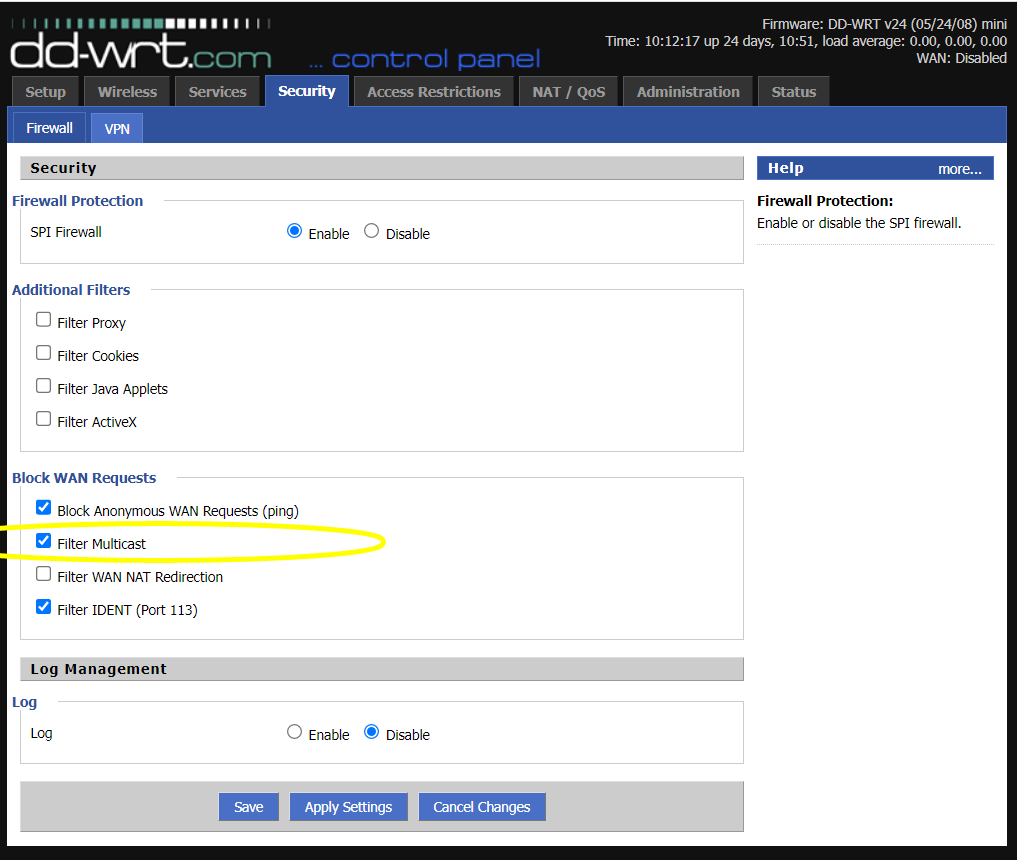Viewport: 1017px width, 860px height.
Task: Check the Filter Proxy checkbox
Action: [44, 320]
